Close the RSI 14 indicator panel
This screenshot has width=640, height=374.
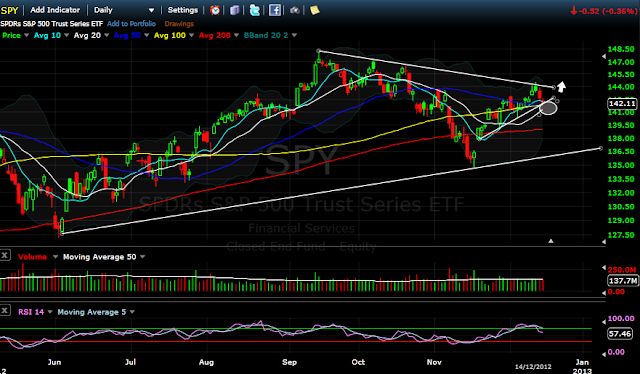click(4, 311)
